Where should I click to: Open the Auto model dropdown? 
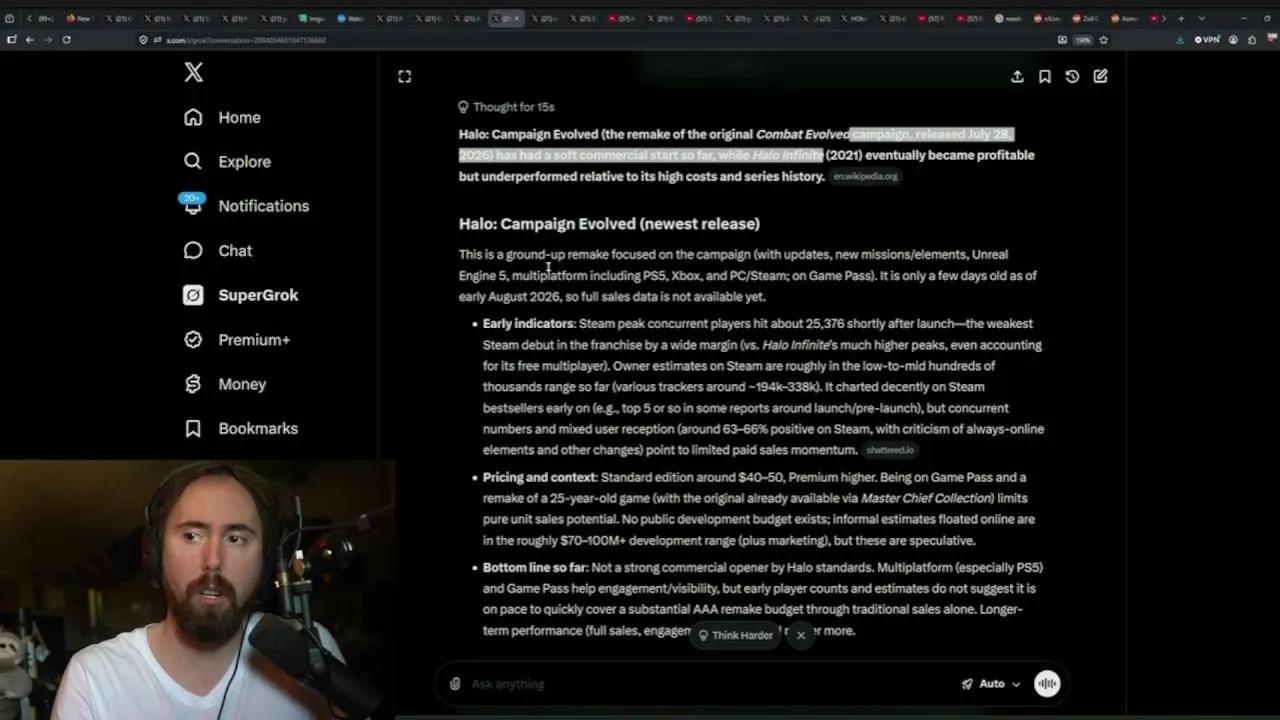coord(991,684)
